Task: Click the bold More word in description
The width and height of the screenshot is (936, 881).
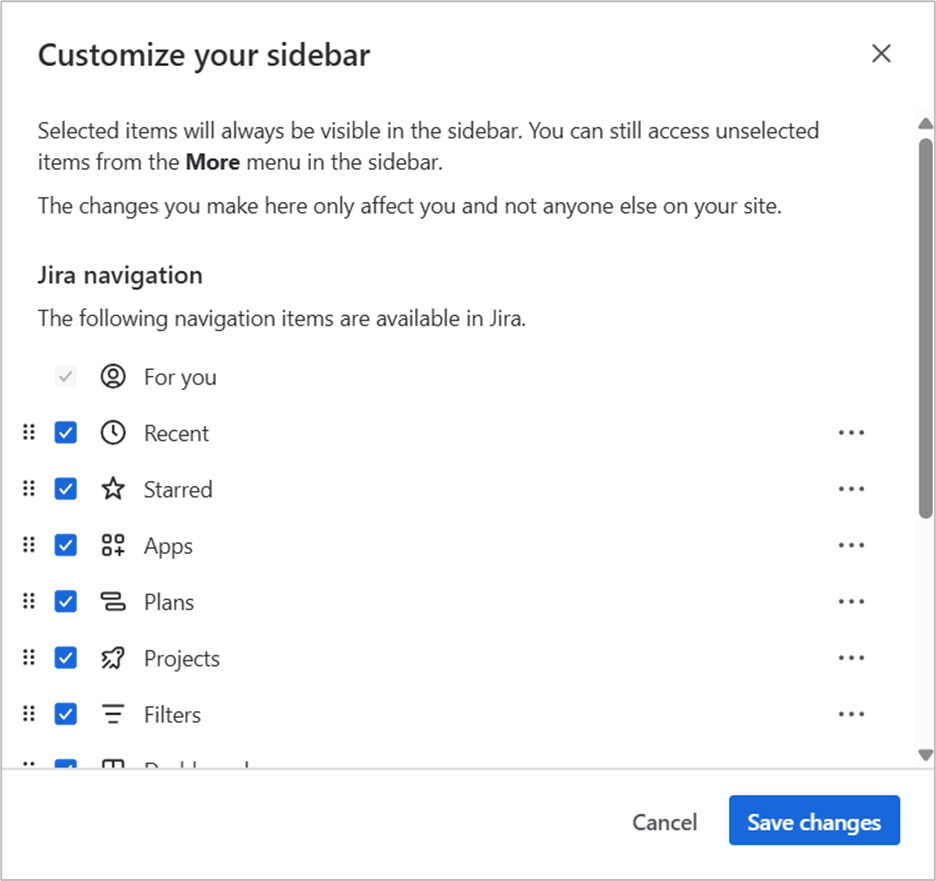Action: [x=213, y=162]
